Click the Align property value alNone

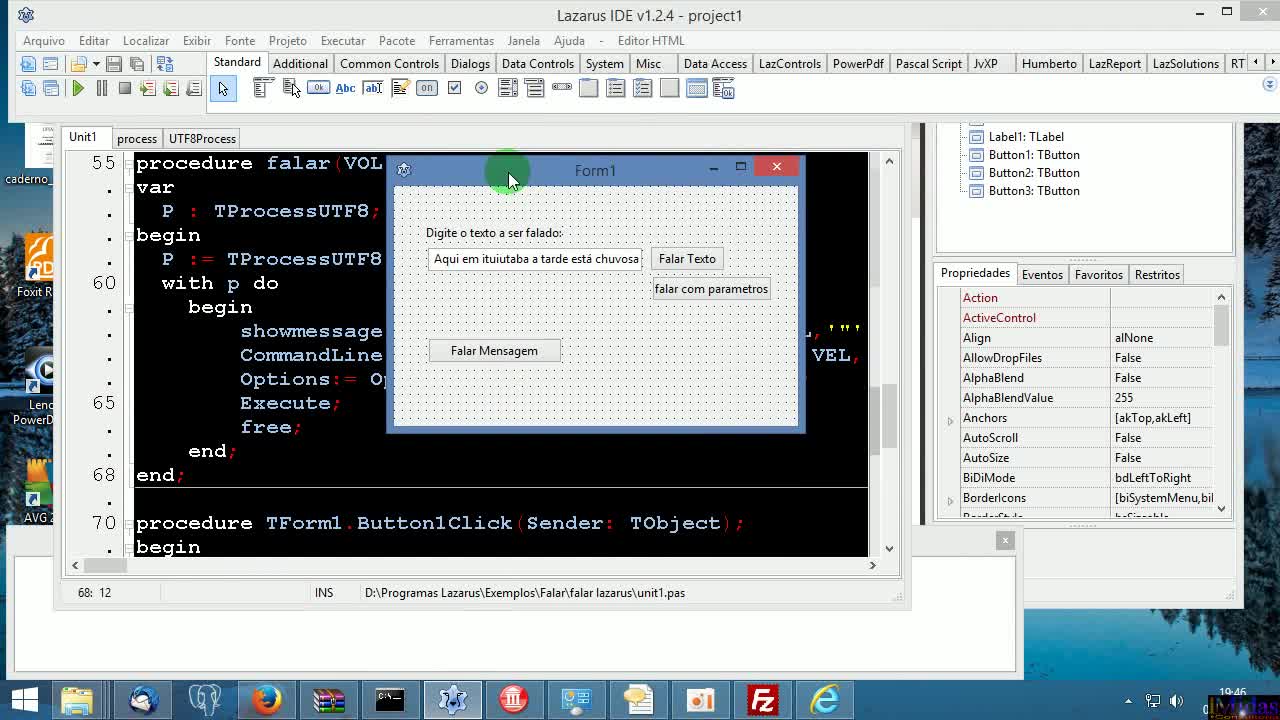[x=1161, y=338]
